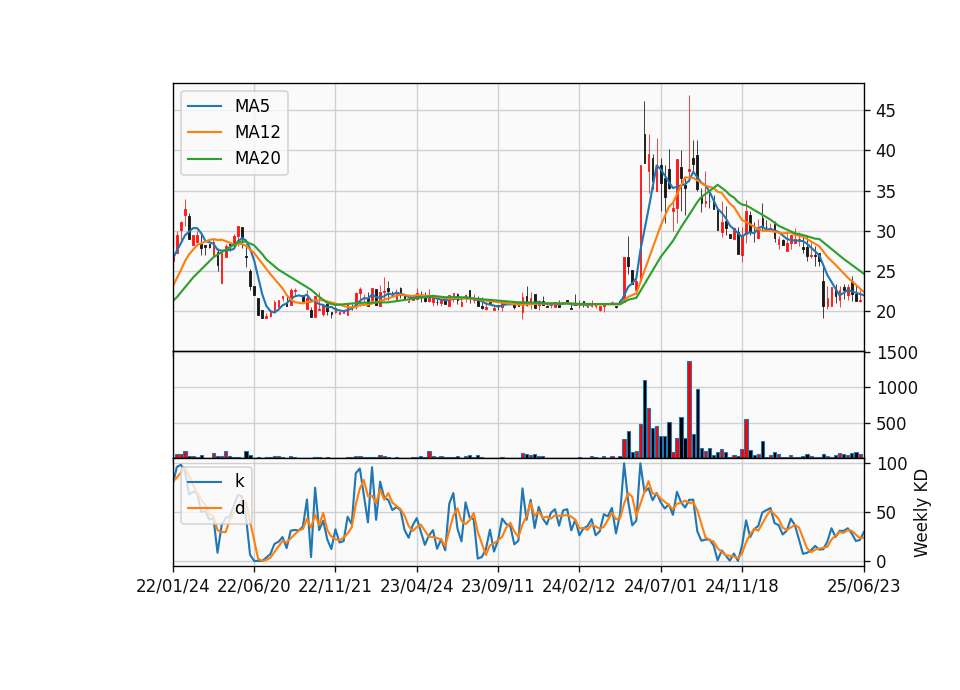The image size is (960, 690).
Task: Click the volume axis value 1500
Action: [897, 353]
